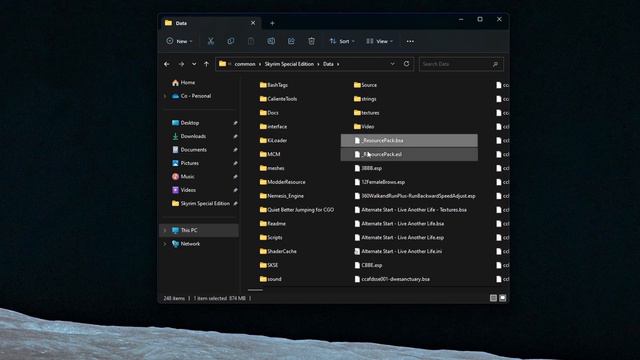Select the Source folder
This screenshot has width=640, height=360.
tap(365, 85)
